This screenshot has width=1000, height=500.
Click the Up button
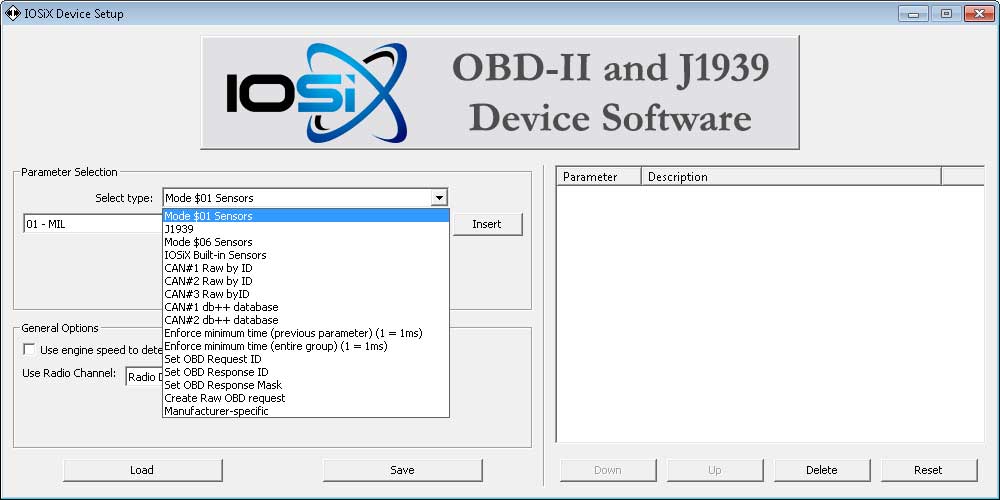pos(715,470)
